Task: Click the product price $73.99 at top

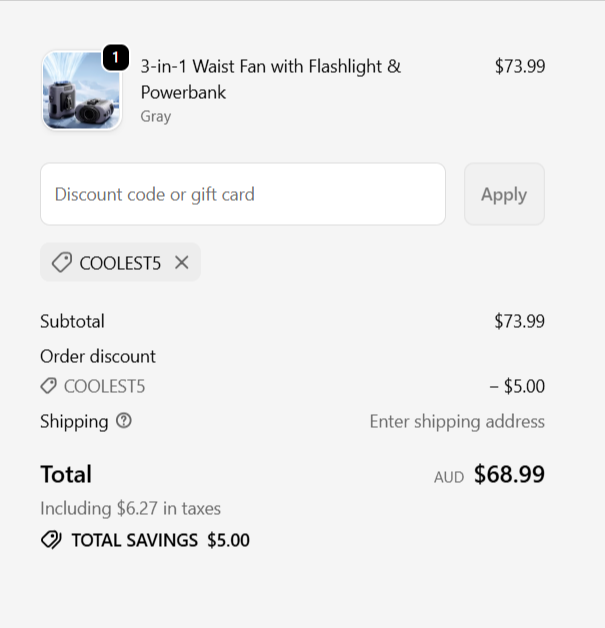Action: click(x=519, y=66)
